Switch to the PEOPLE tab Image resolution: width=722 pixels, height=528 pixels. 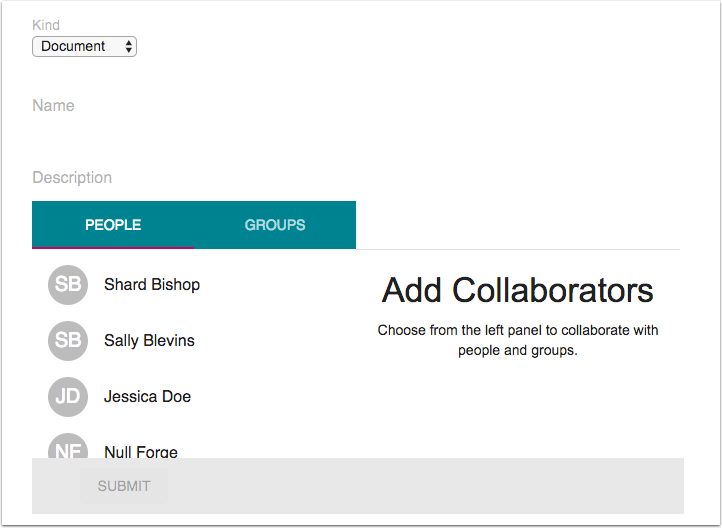(x=113, y=225)
